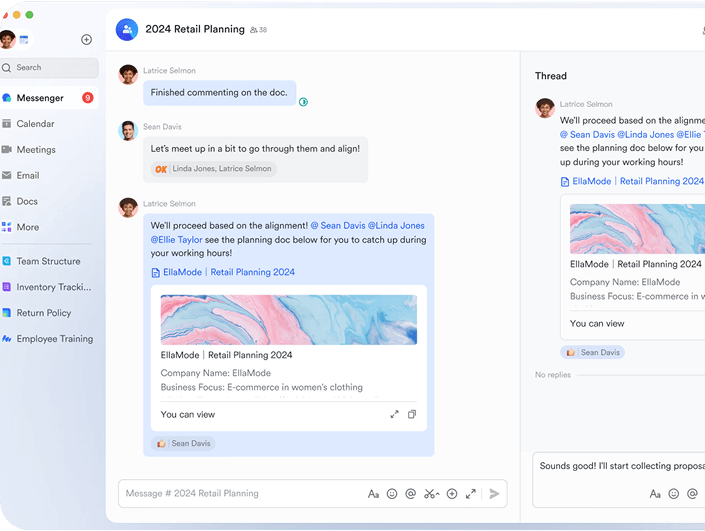Image resolution: width=705 pixels, height=531 pixels.
Task: Click the @ mention icon in main message box
Action: (x=411, y=493)
